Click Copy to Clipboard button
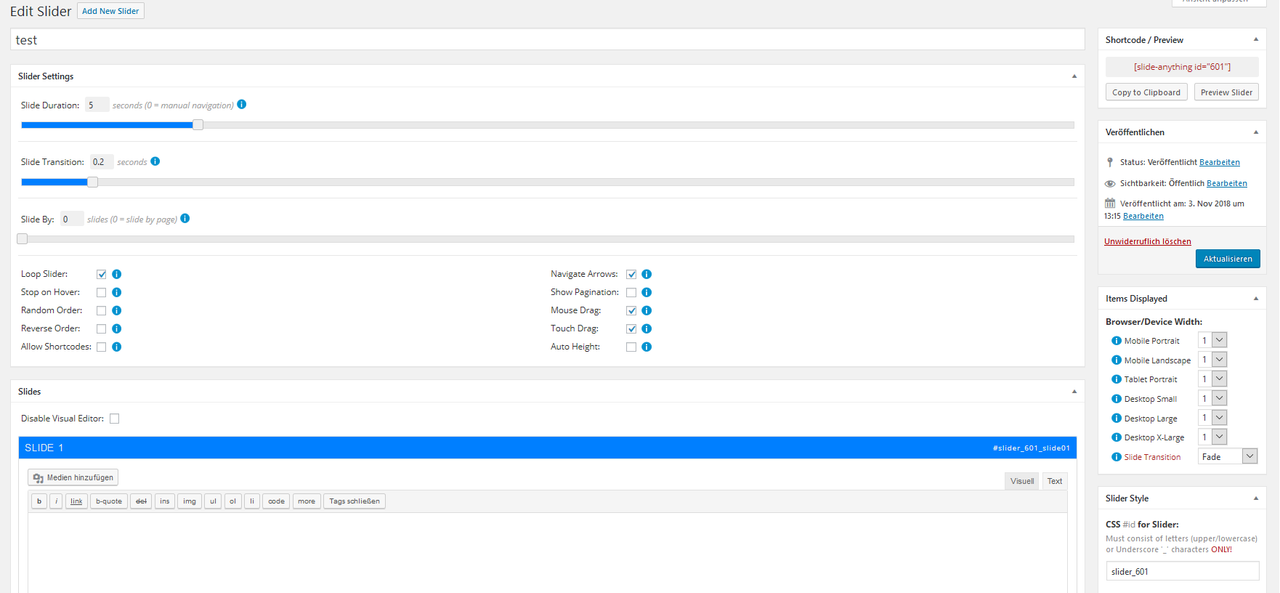The width and height of the screenshot is (1280, 593). (1147, 92)
